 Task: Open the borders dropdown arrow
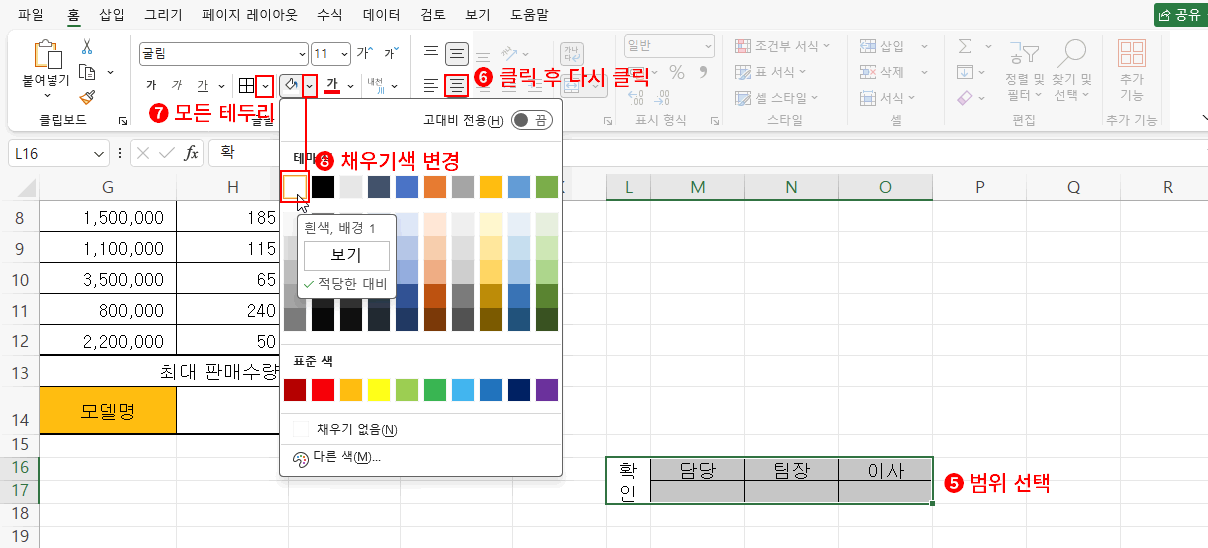point(264,85)
